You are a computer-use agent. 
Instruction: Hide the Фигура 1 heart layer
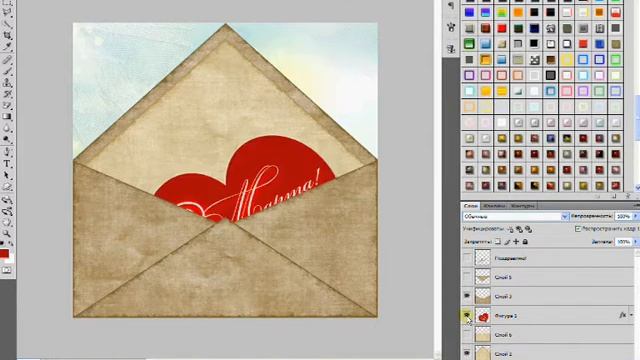(467, 315)
